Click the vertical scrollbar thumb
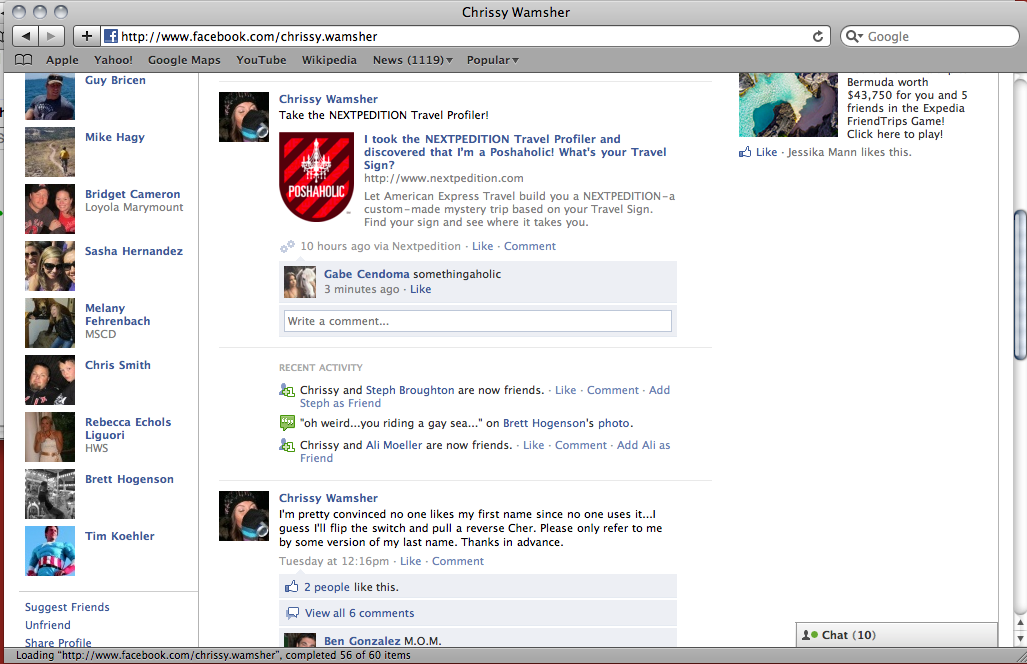This screenshot has height=664, width=1027. 1020,284
